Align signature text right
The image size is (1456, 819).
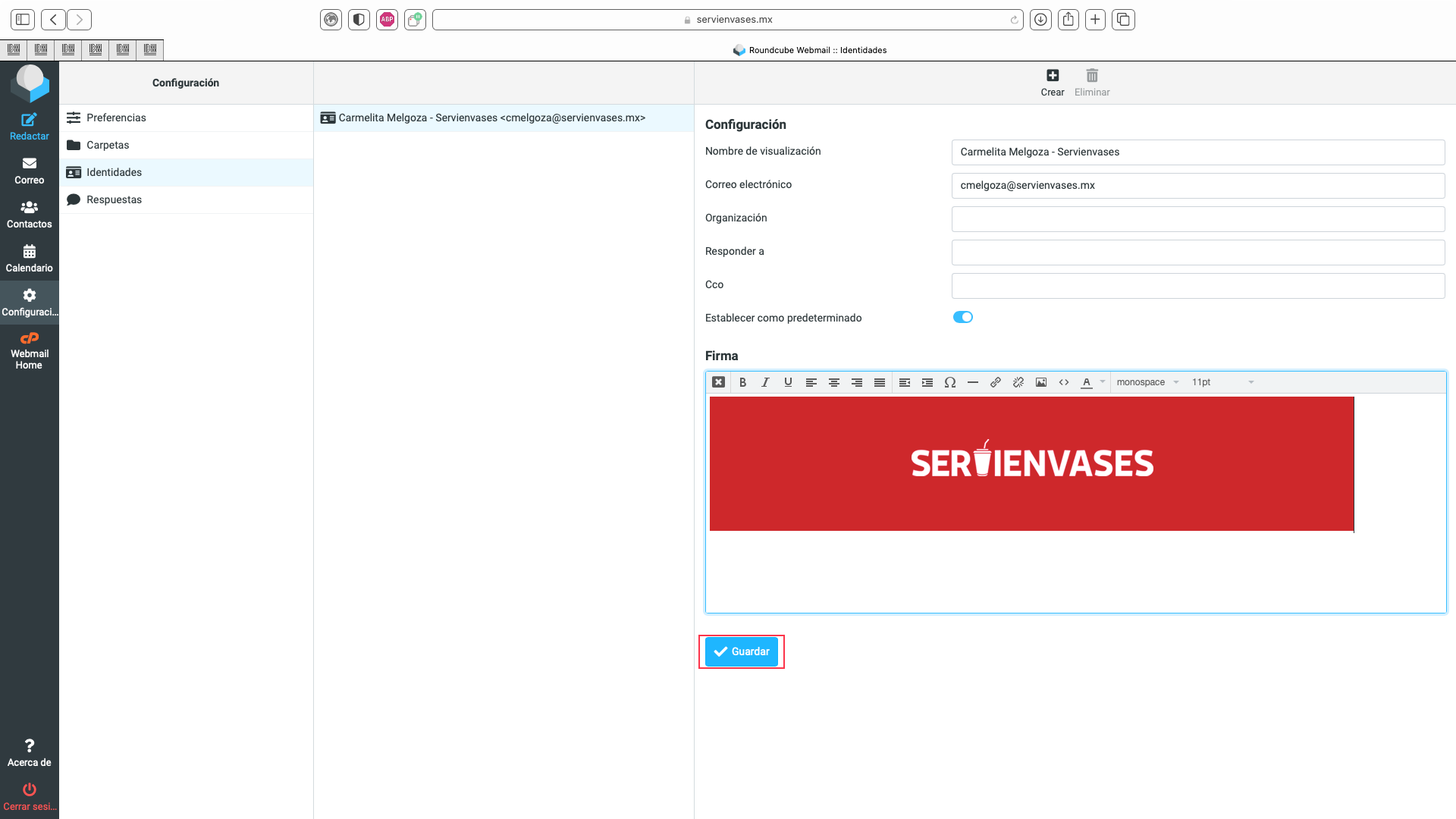[856, 382]
